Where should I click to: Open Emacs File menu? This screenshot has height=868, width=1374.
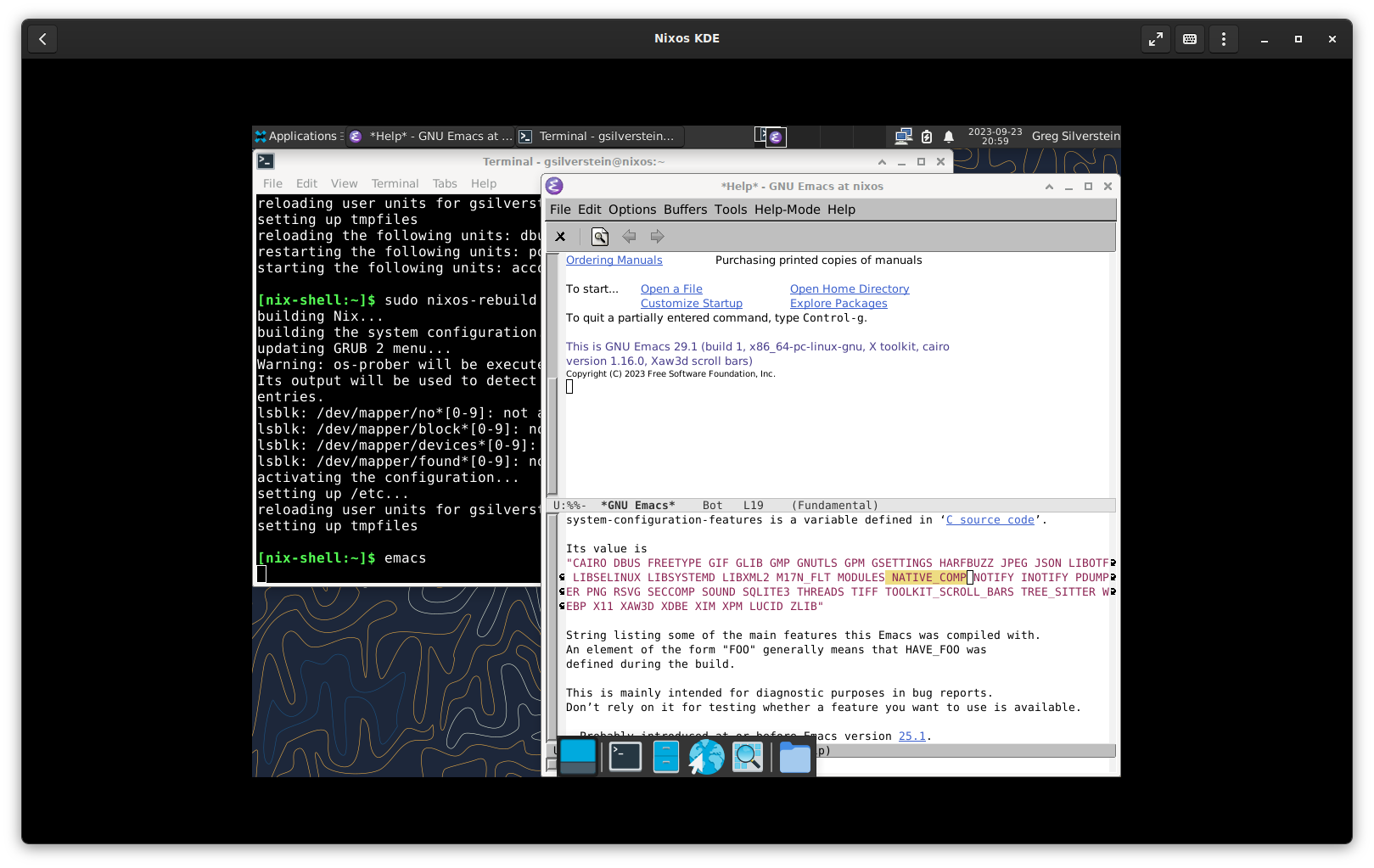(560, 210)
